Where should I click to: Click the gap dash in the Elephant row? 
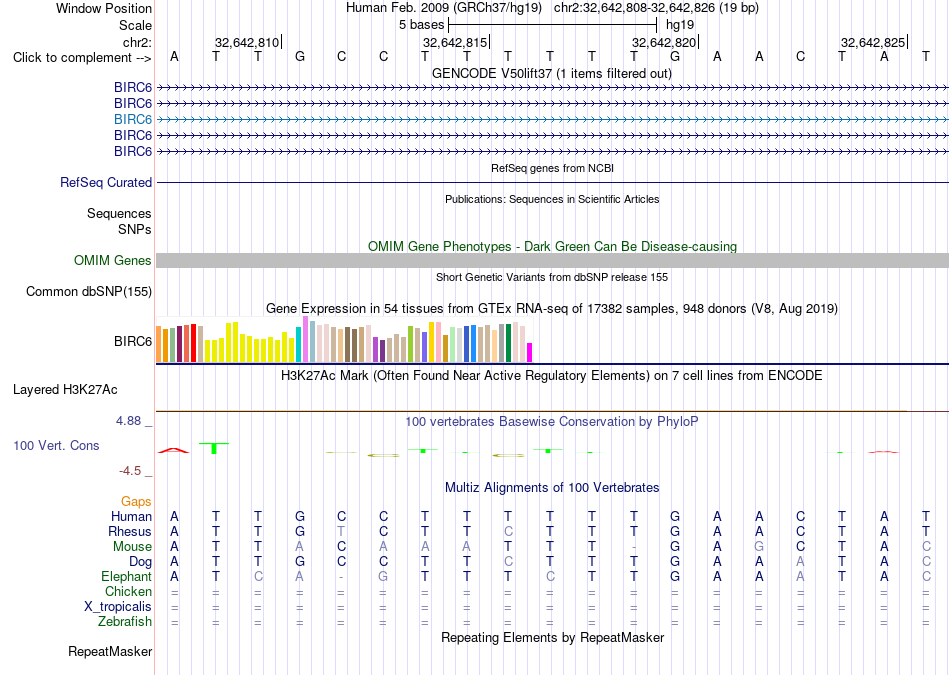click(x=341, y=577)
